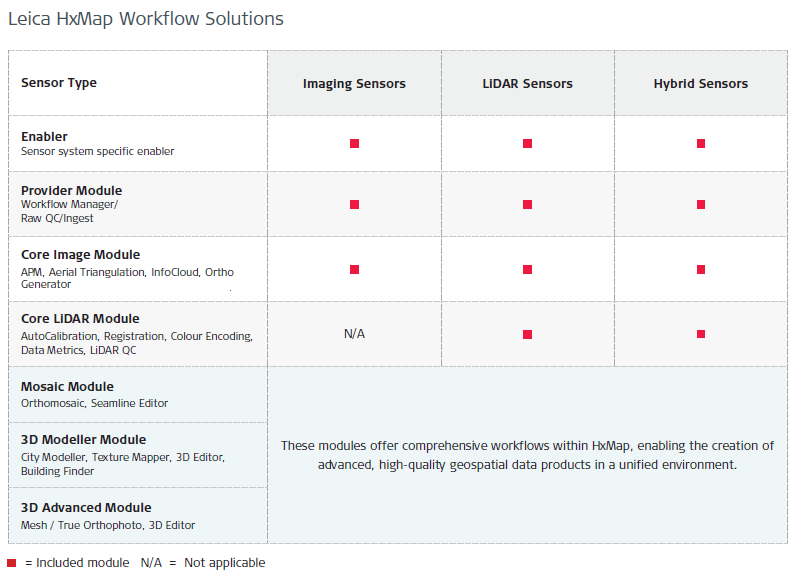This screenshot has height=576, width=799.
Task: Click Core Image Module marker under Hybrid Sensors
Action: click(701, 269)
